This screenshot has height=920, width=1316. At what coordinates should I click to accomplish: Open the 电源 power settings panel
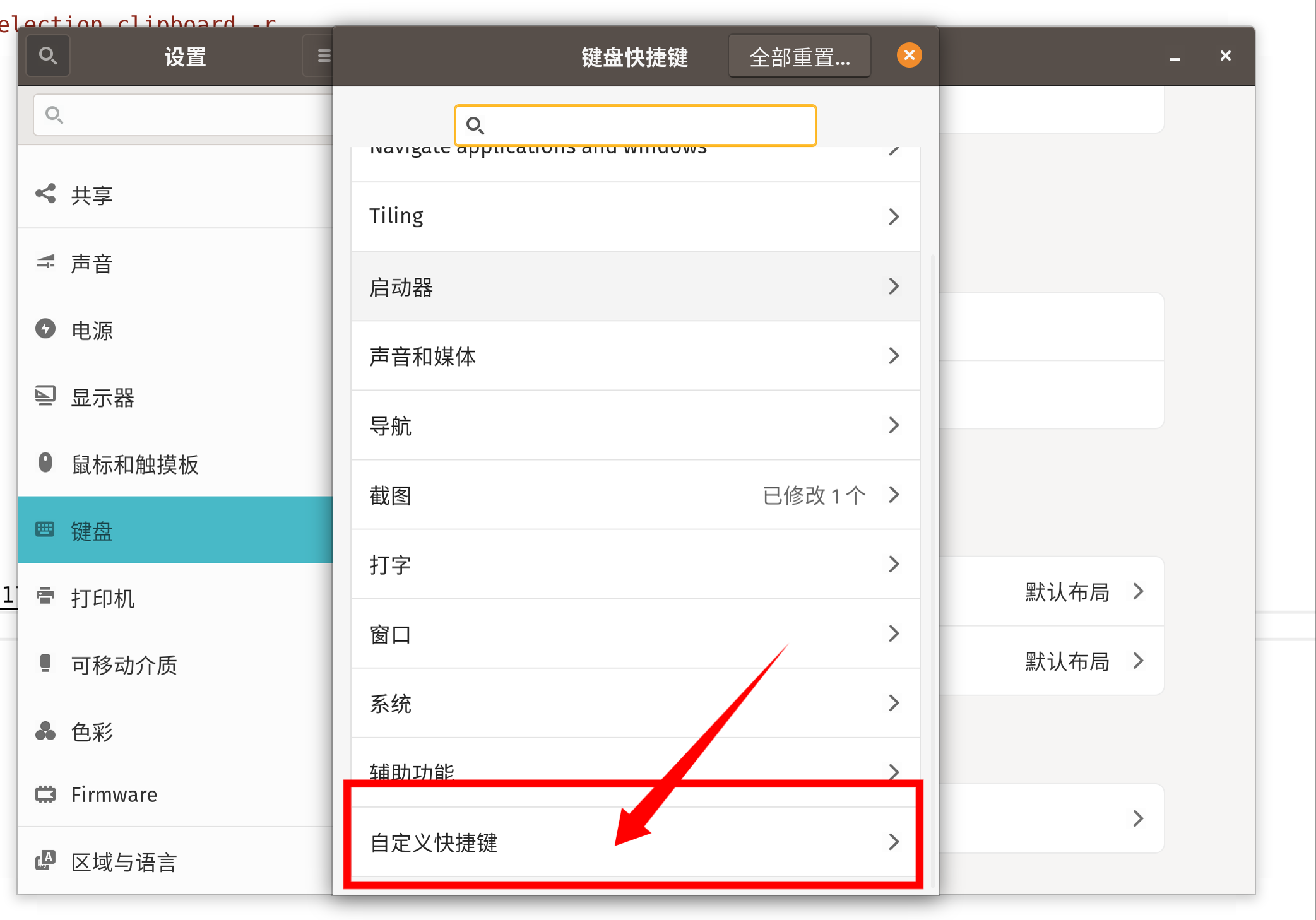pos(175,330)
